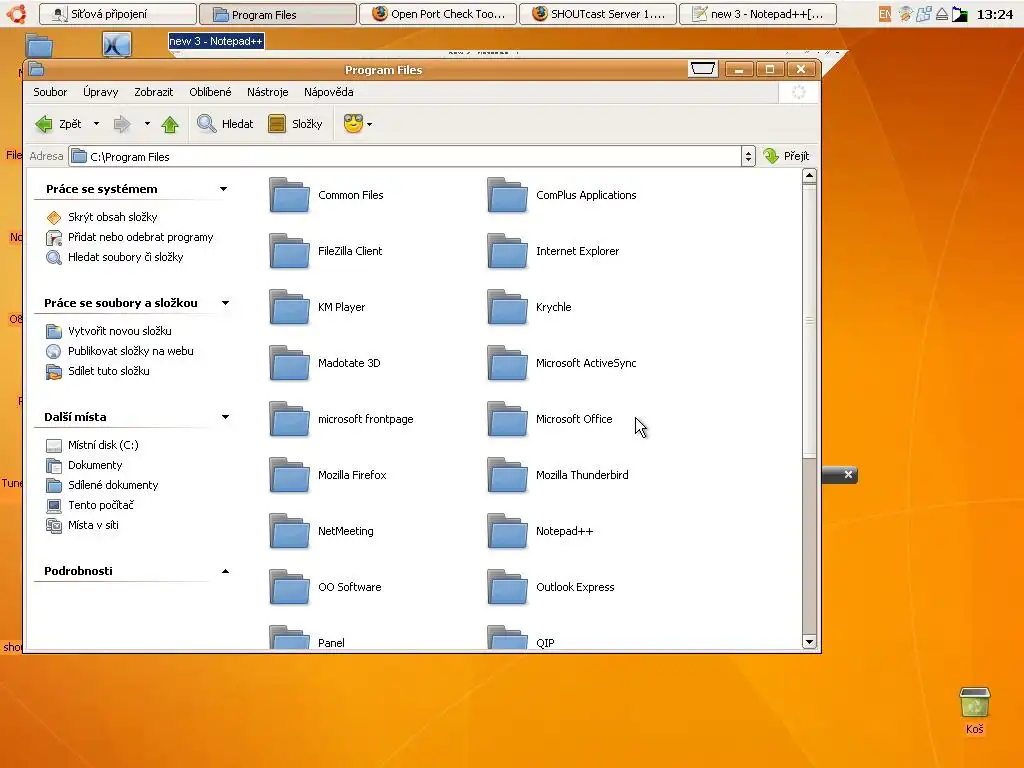Open the Úpravy menu

point(101,92)
